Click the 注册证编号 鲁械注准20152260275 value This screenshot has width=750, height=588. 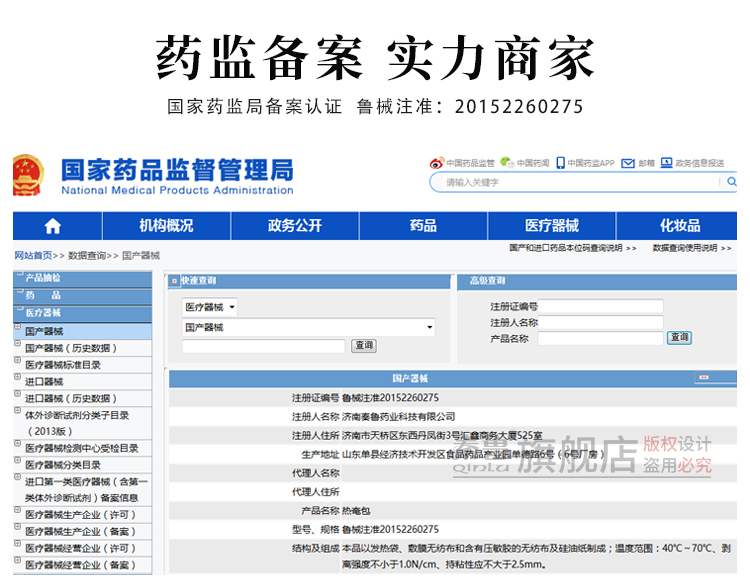click(x=390, y=398)
